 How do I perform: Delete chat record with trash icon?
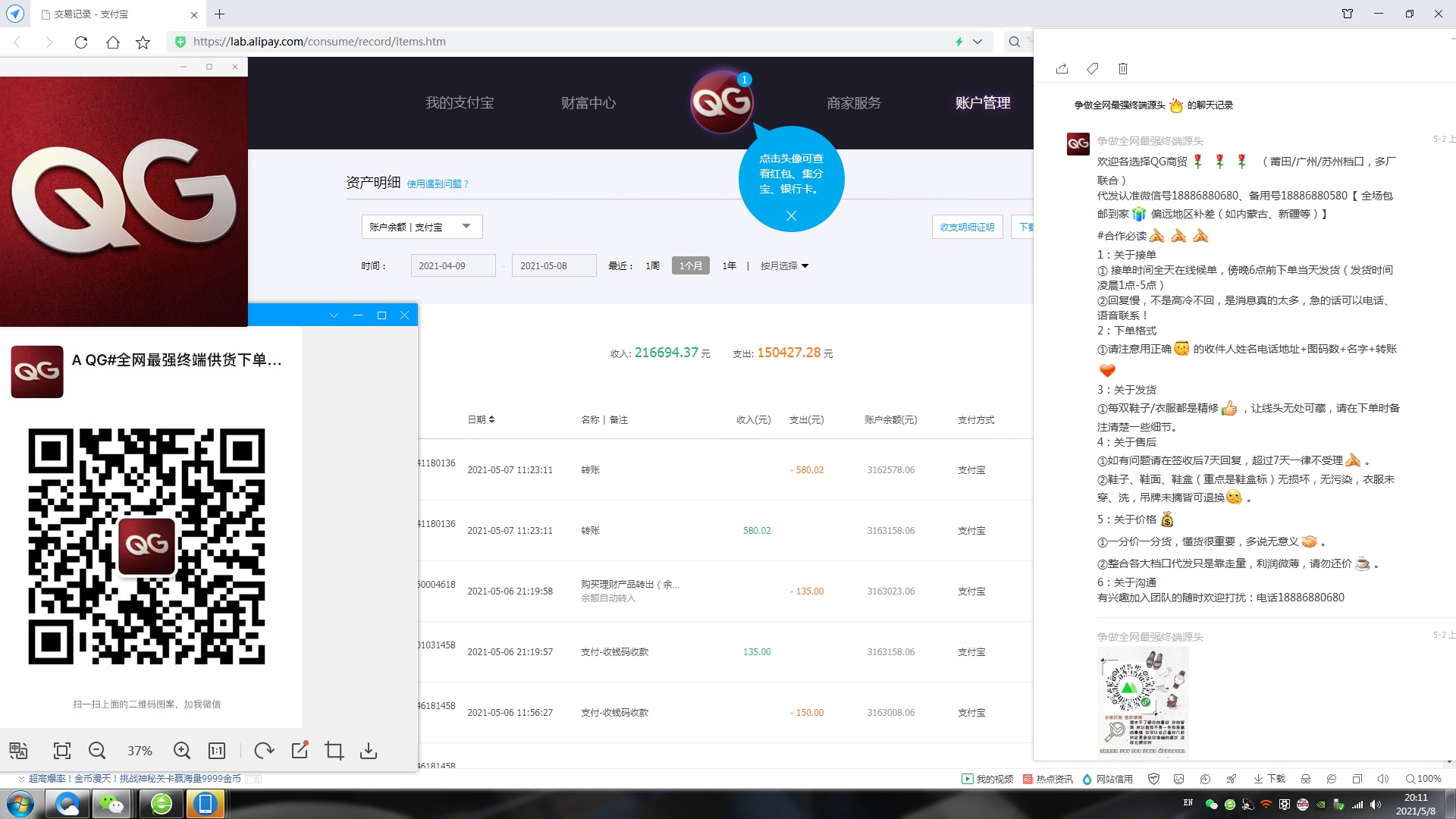1123,69
